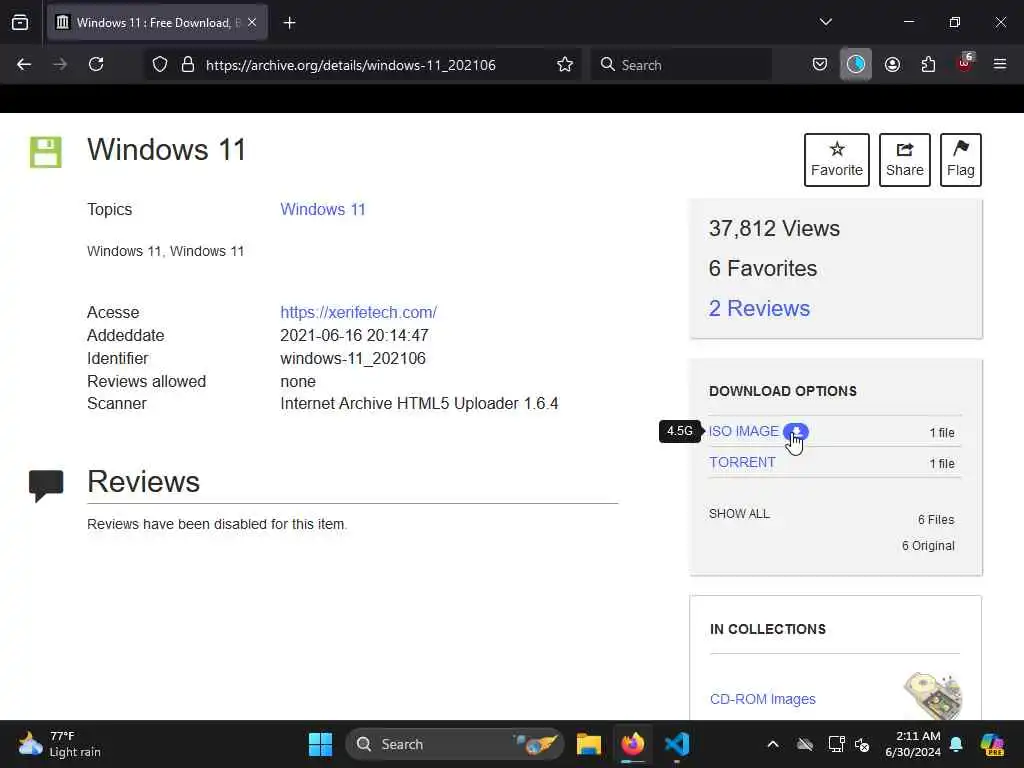
Task: Open the CD-ROM Images collection
Action: point(762,699)
